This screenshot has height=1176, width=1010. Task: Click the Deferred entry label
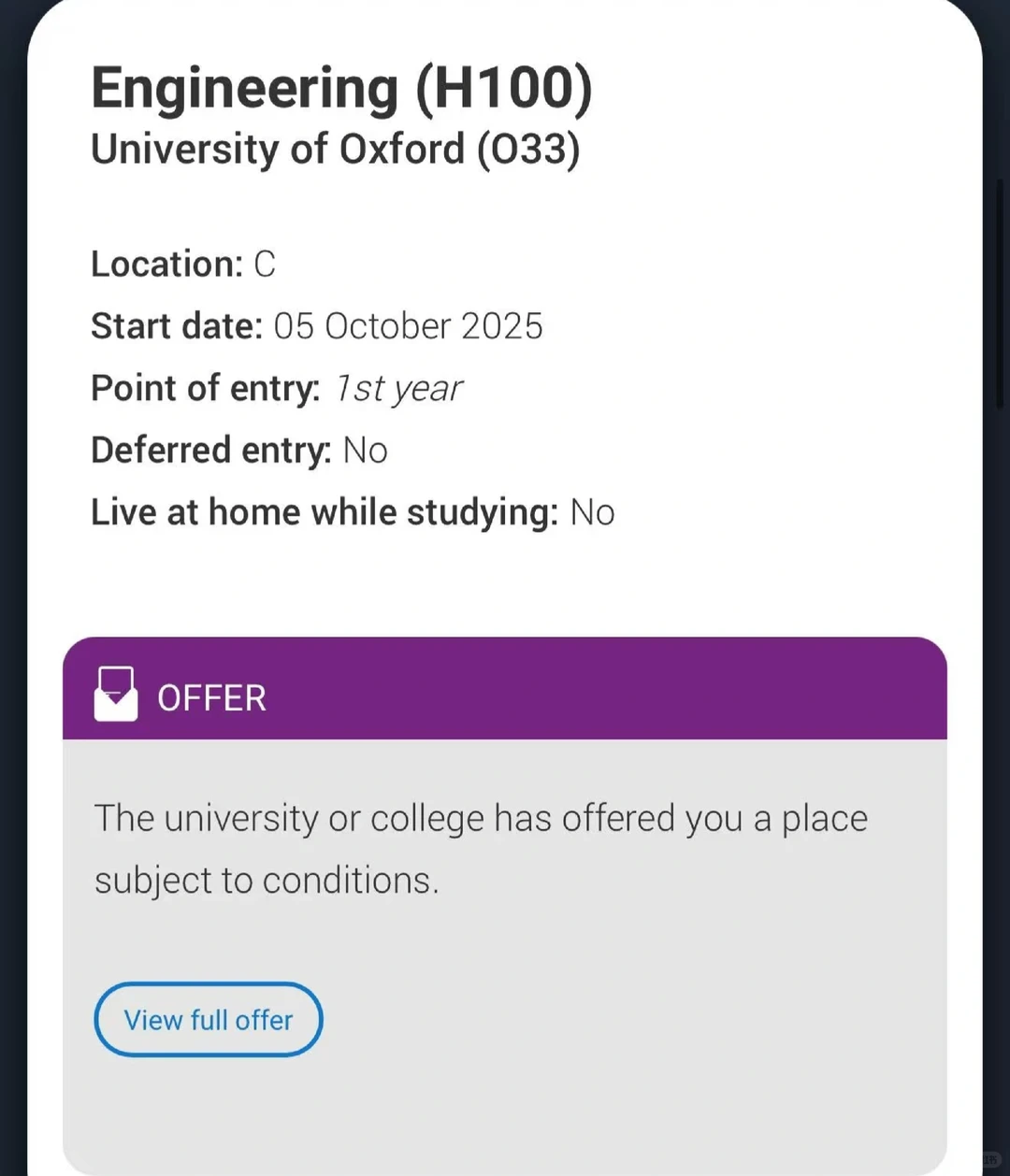(x=211, y=451)
